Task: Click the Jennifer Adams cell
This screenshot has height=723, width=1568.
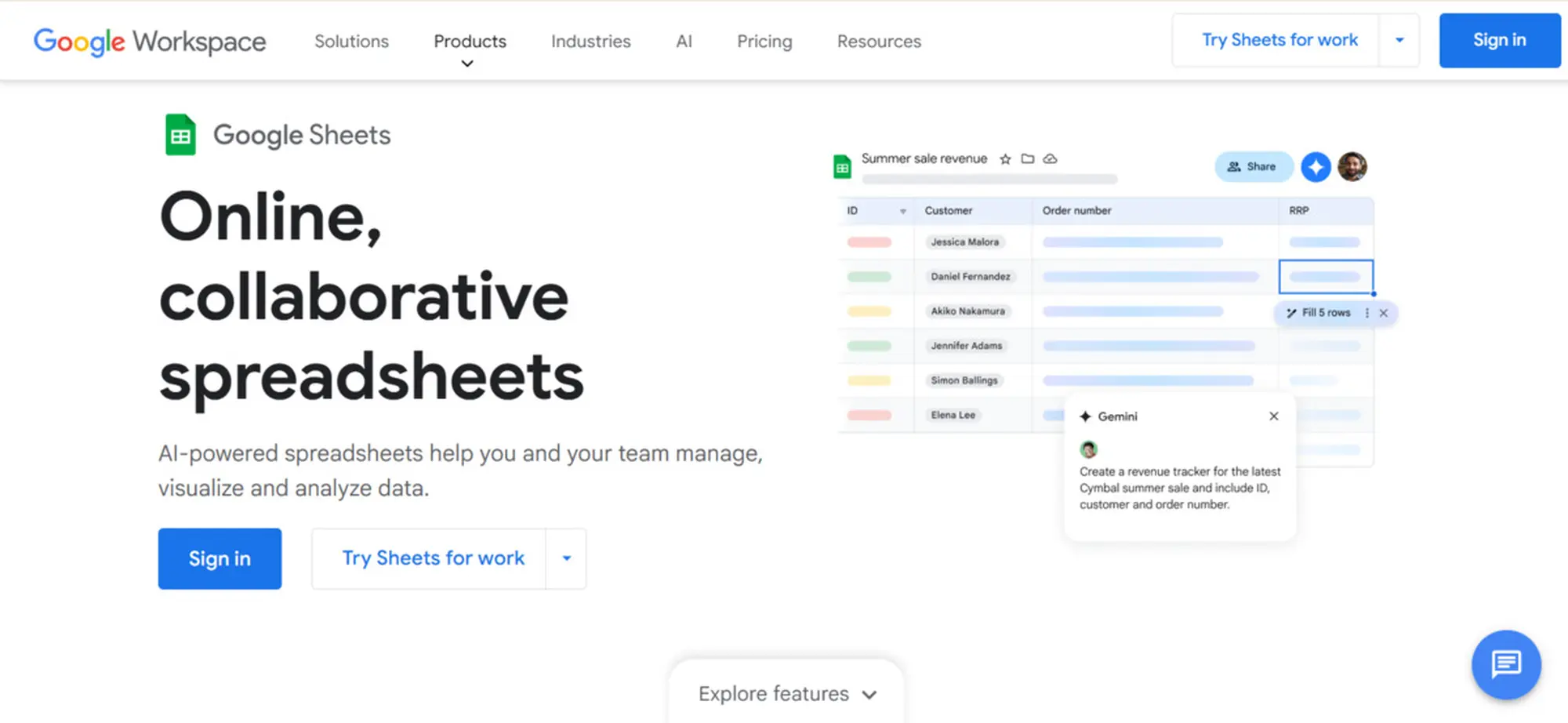Action: tap(967, 346)
